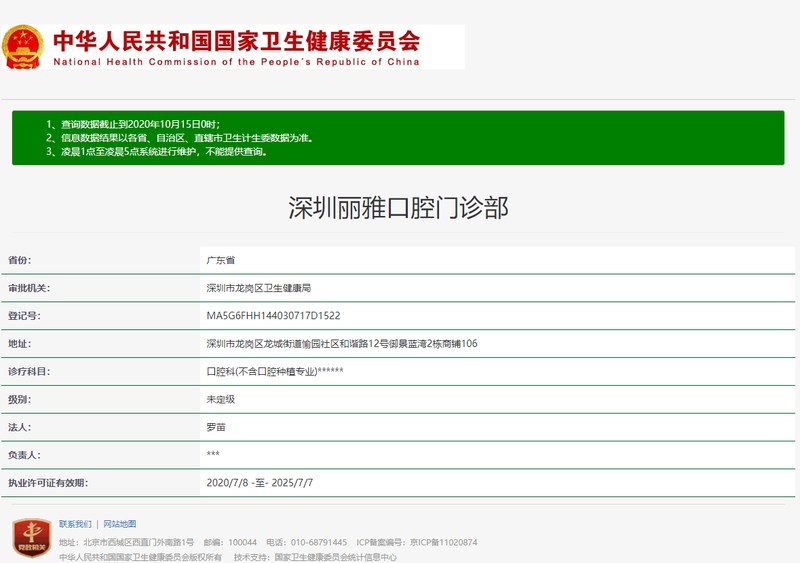Click the header title 中华人民共和国国家卫生健康委员会

[237, 41]
